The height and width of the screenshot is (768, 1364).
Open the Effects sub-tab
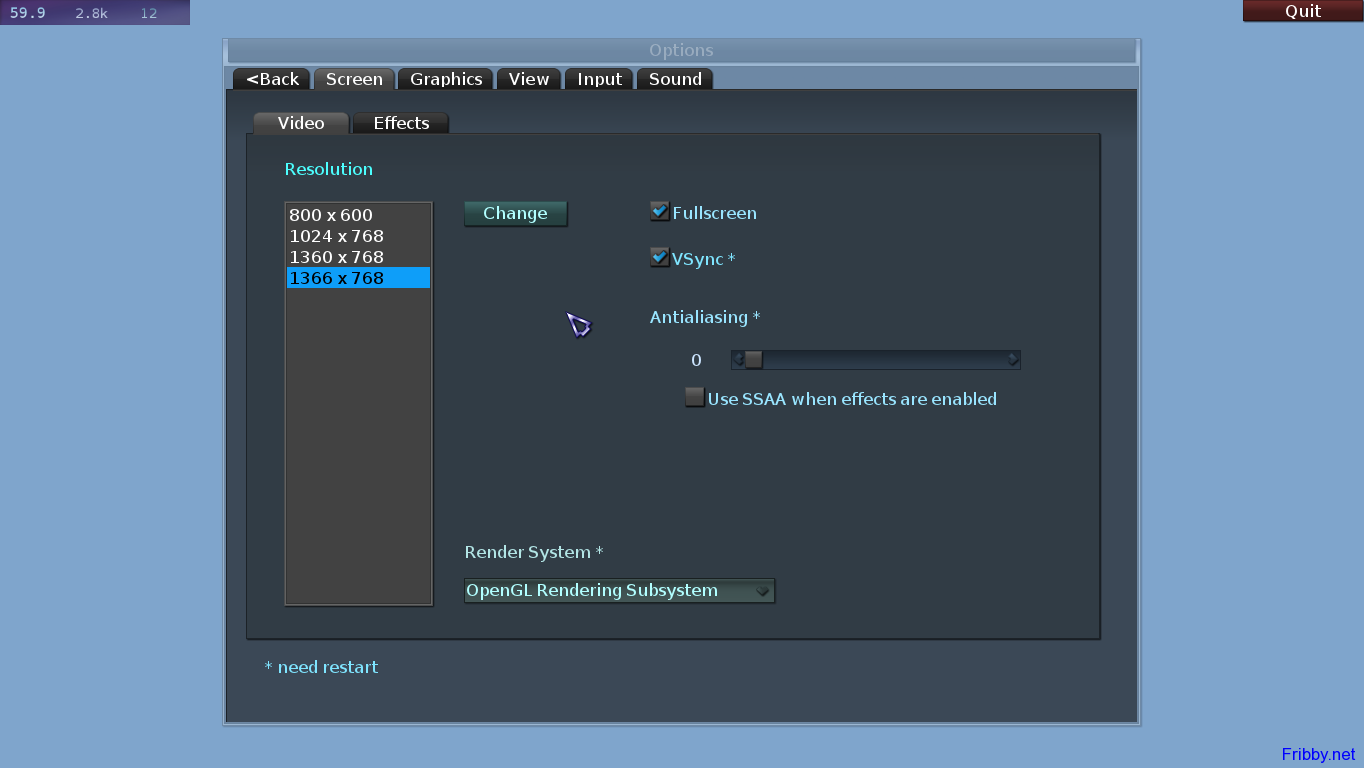coord(401,123)
